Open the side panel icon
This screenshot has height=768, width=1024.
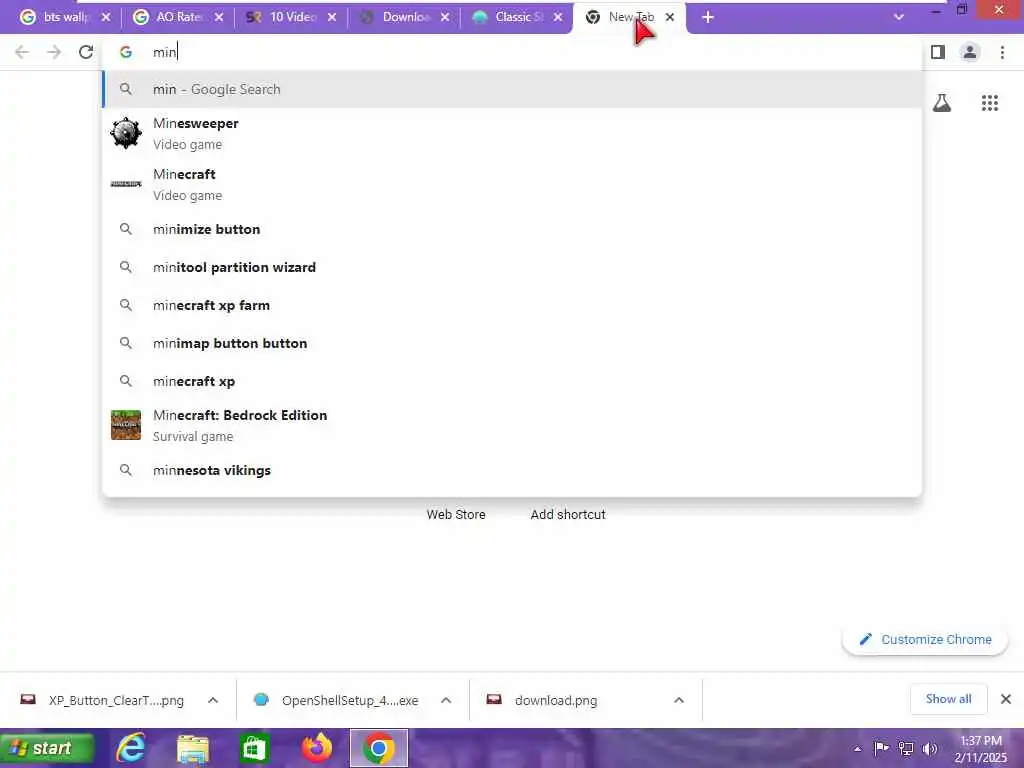click(938, 52)
